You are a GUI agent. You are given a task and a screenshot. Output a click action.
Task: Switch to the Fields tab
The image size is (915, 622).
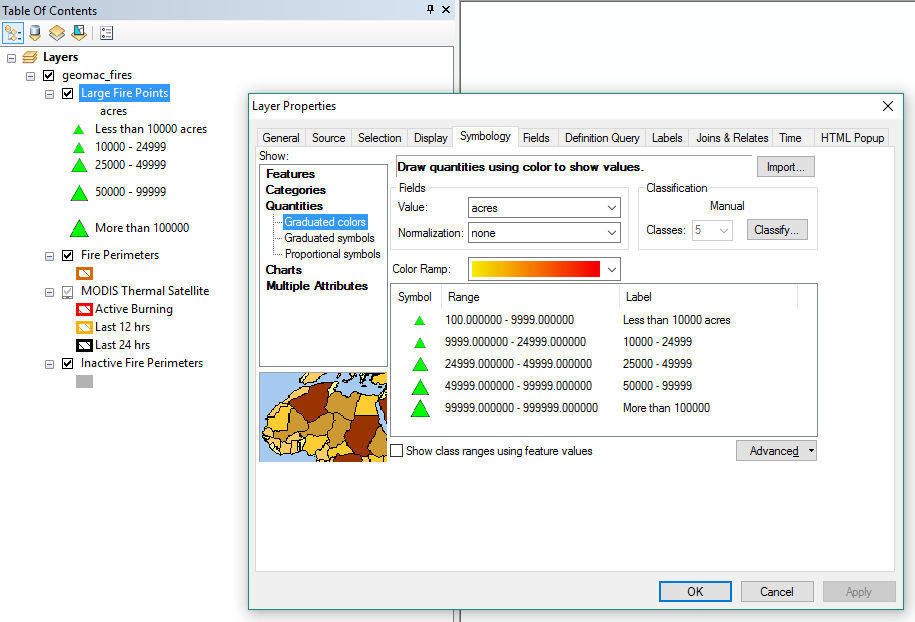click(x=536, y=138)
